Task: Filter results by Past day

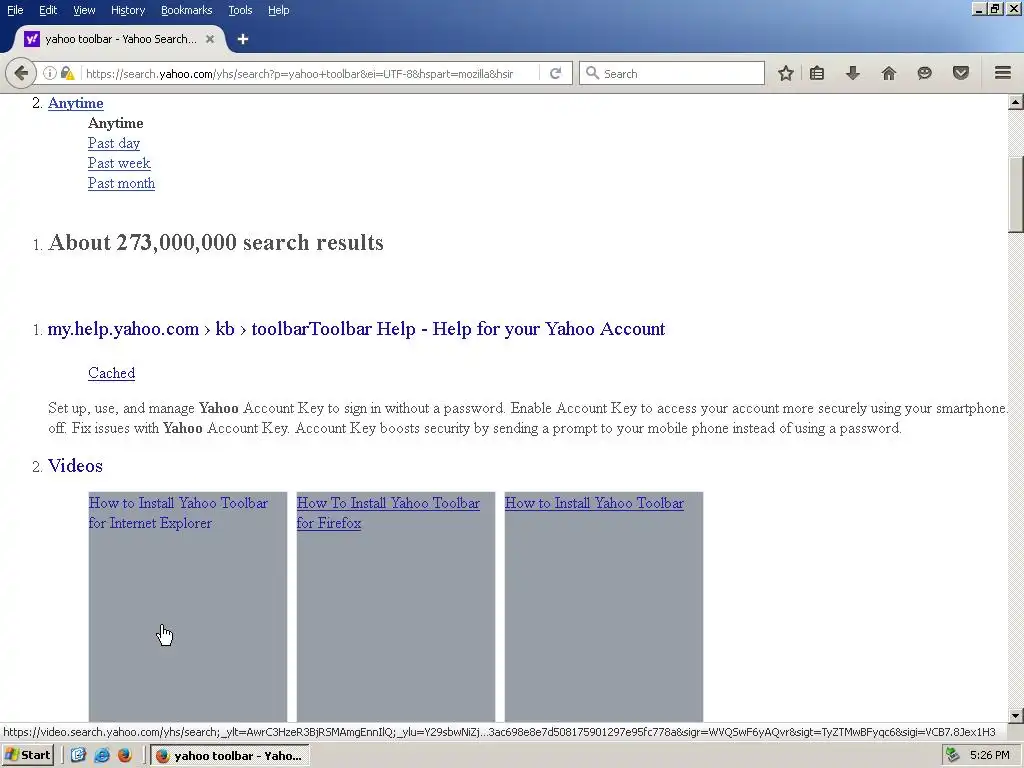Action: tap(114, 143)
